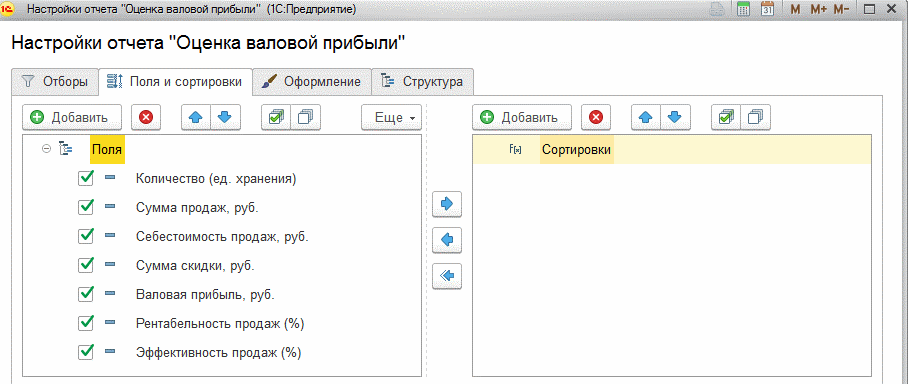908x384 pixels.
Task: Select Рентабельность продаж (%) text row
Action: click(220, 323)
